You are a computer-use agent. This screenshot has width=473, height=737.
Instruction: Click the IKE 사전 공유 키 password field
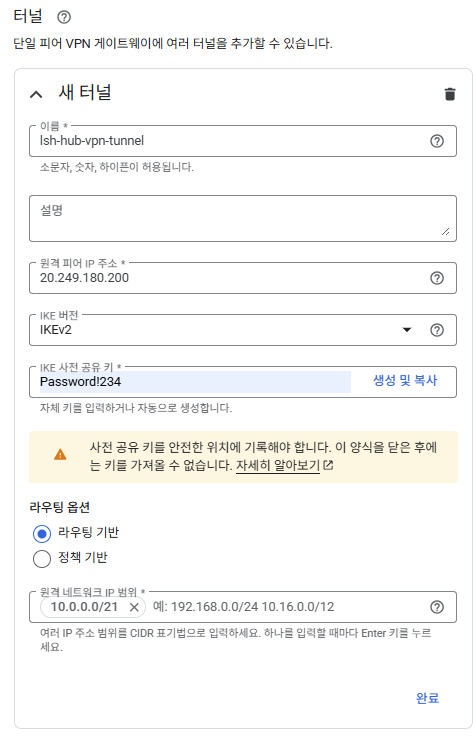click(195, 382)
